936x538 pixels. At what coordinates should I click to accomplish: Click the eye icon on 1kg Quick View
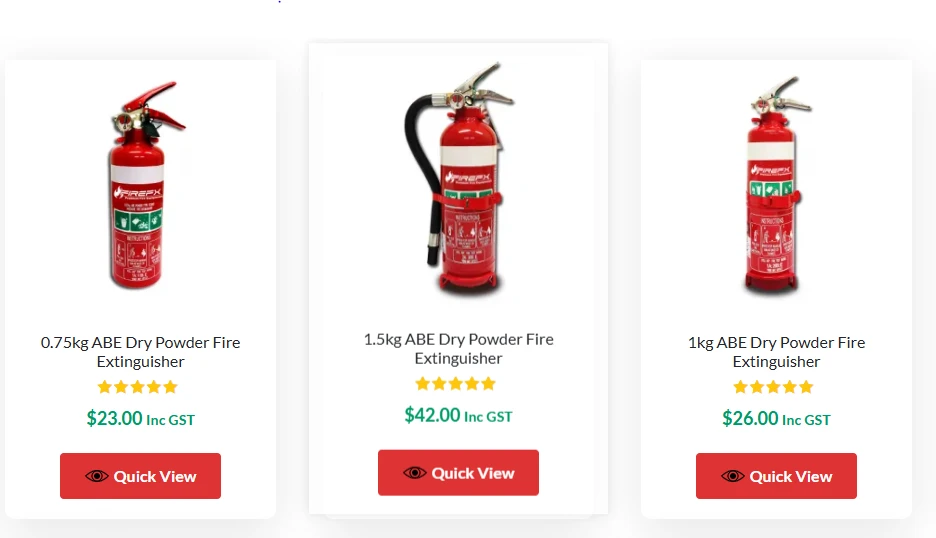pyautogui.click(x=732, y=476)
